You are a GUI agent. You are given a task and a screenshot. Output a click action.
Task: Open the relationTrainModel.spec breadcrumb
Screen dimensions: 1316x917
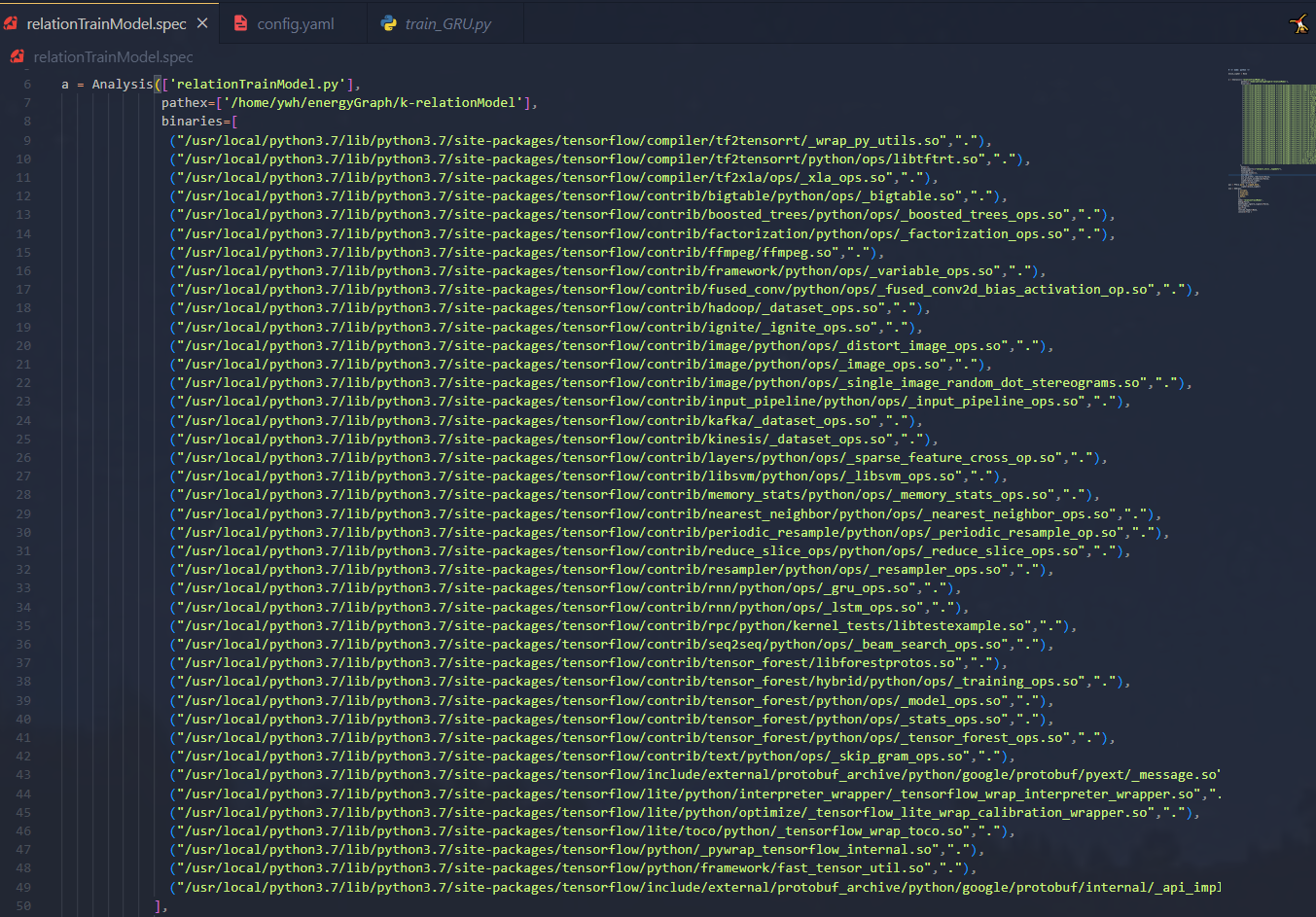click(113, 56)
